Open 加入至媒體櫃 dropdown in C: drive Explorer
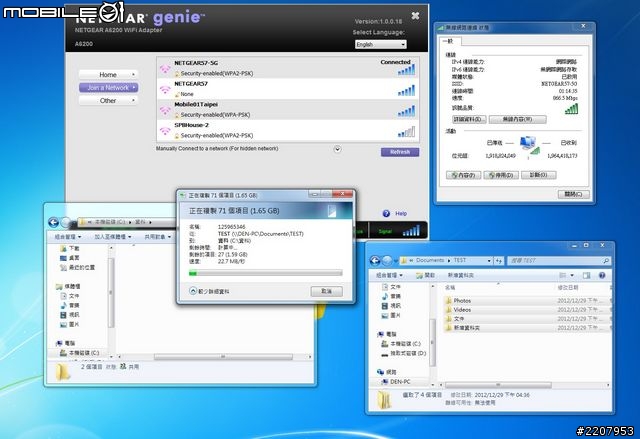Screen dimensions: 640x439 [113, 237]
